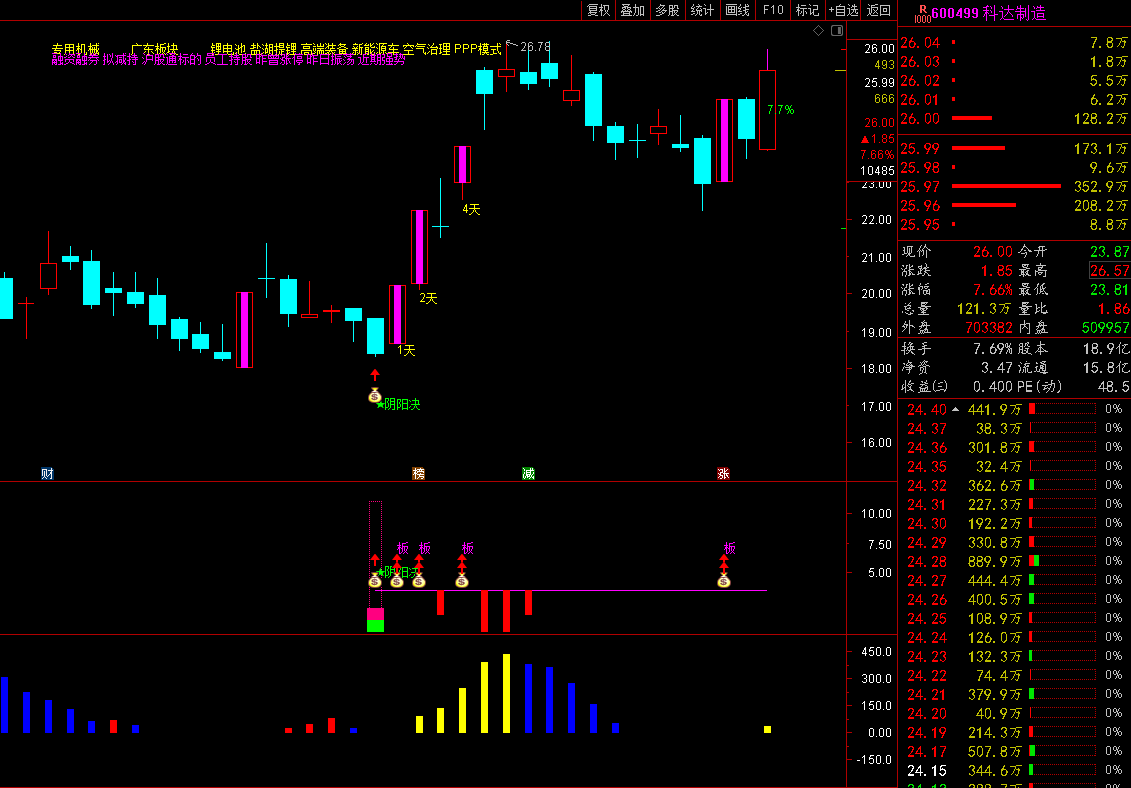Image resolution: width=1131 pixels, height=788 pixels.
Task: Click the rightmost money bag indicator signal
Action: click(x=724, y=580)
